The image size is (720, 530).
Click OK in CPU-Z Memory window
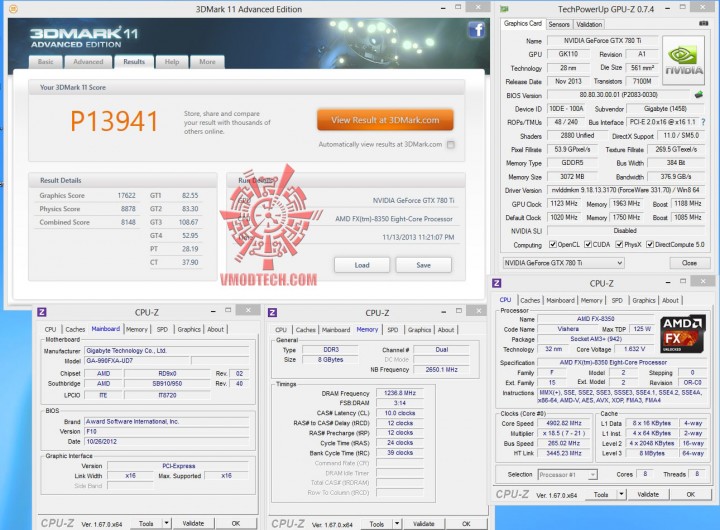466,524
